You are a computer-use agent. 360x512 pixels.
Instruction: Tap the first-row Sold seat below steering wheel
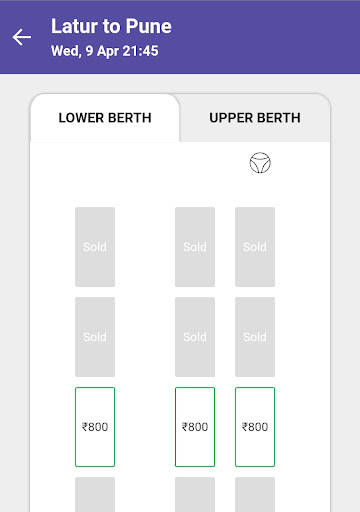pyautogui.click(x=255, y=247)
